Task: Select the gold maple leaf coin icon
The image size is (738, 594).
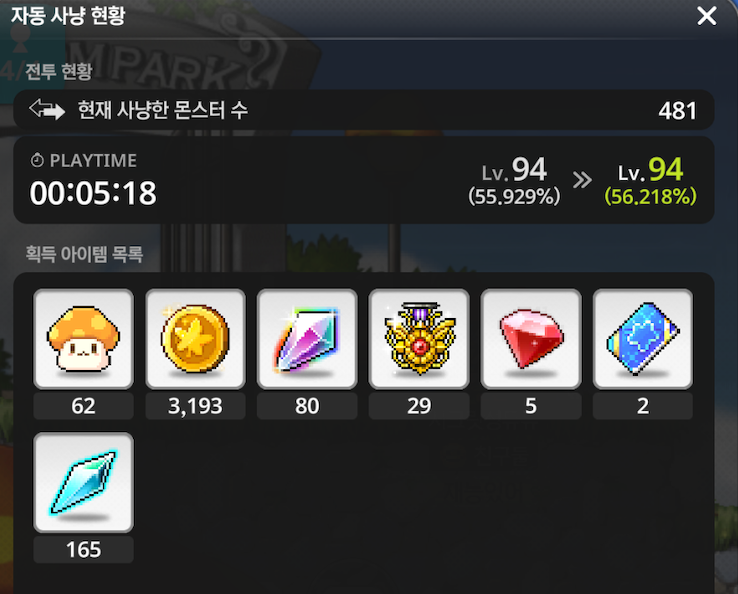Action: pyautogui.click(x=195, y=339)
